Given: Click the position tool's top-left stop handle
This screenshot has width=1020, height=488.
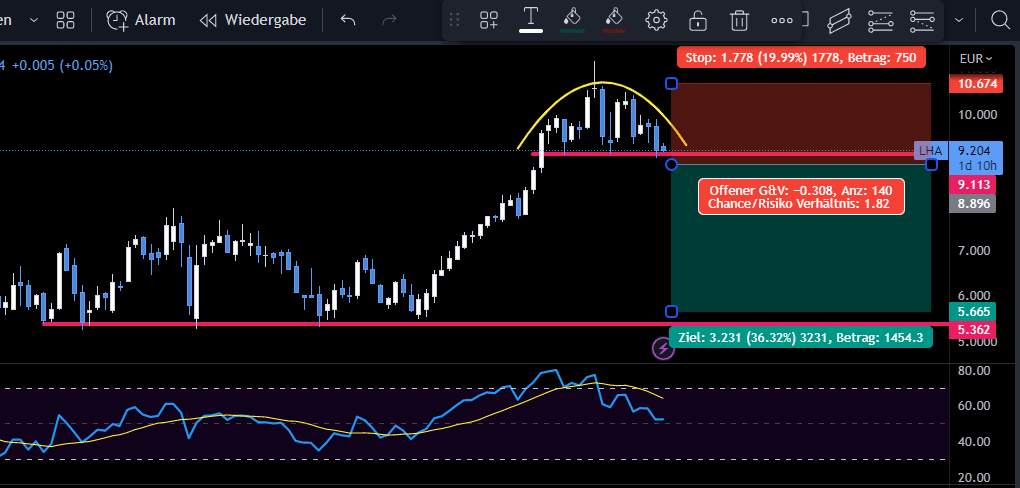Looking at the screenshot, I should [672, 83].
